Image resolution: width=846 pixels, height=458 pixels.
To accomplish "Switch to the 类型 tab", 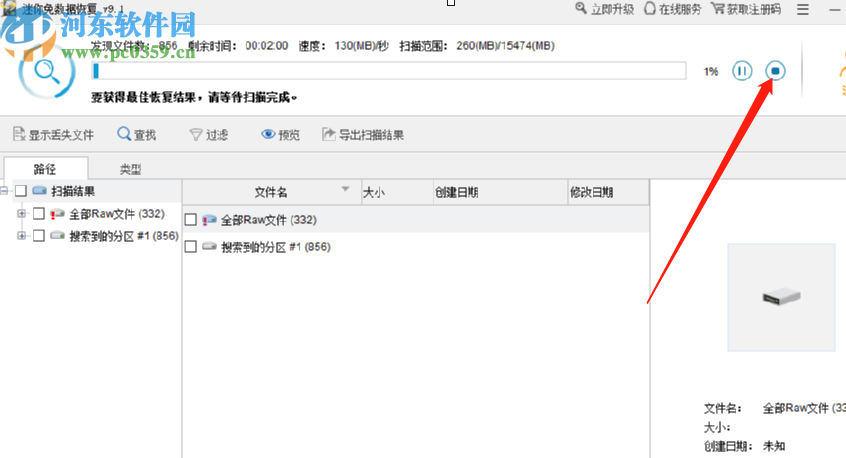I will click(x=130, y=169).
